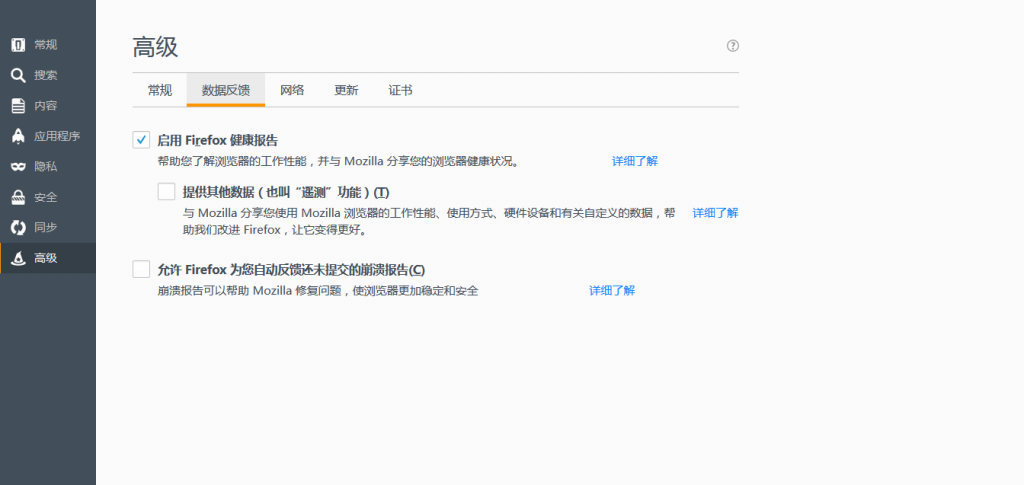Click the 应用程序 rocket icon in the sidebar
Image resolution: width=1024 pixels, height=485 pixels.
18,136
